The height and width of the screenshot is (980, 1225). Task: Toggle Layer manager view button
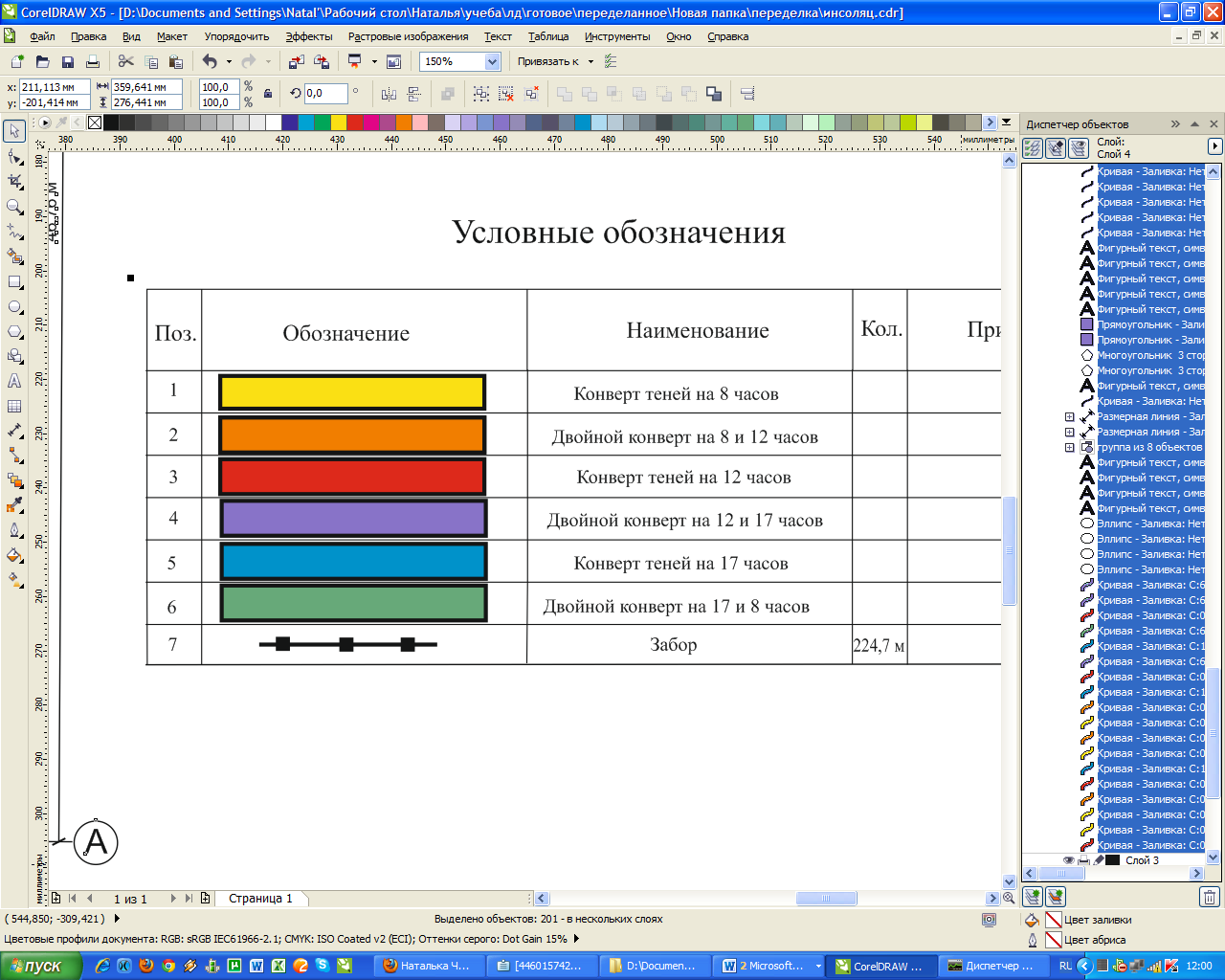(x=1078, y=148)
